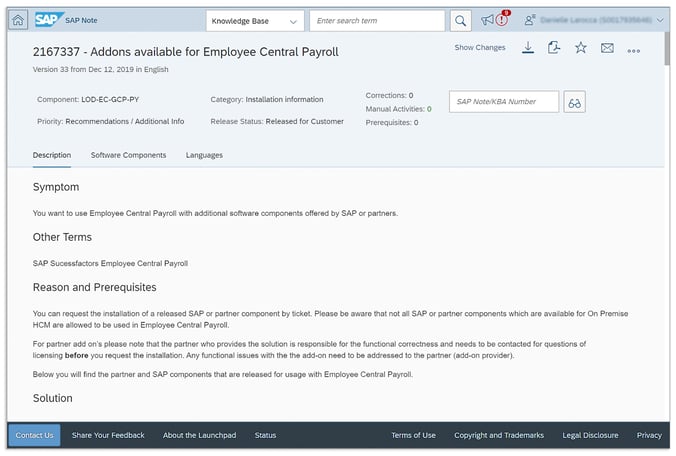Click Reason and Prerequisites heading
676x456 pixels.
coord(94,287)
